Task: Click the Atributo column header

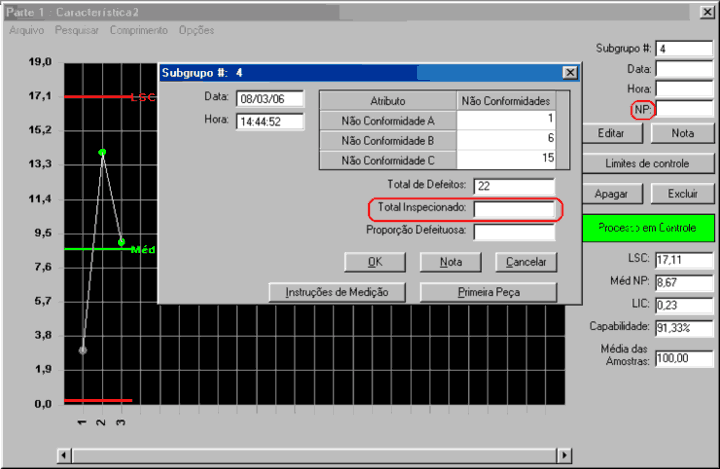Action: (x=388, y=101)
